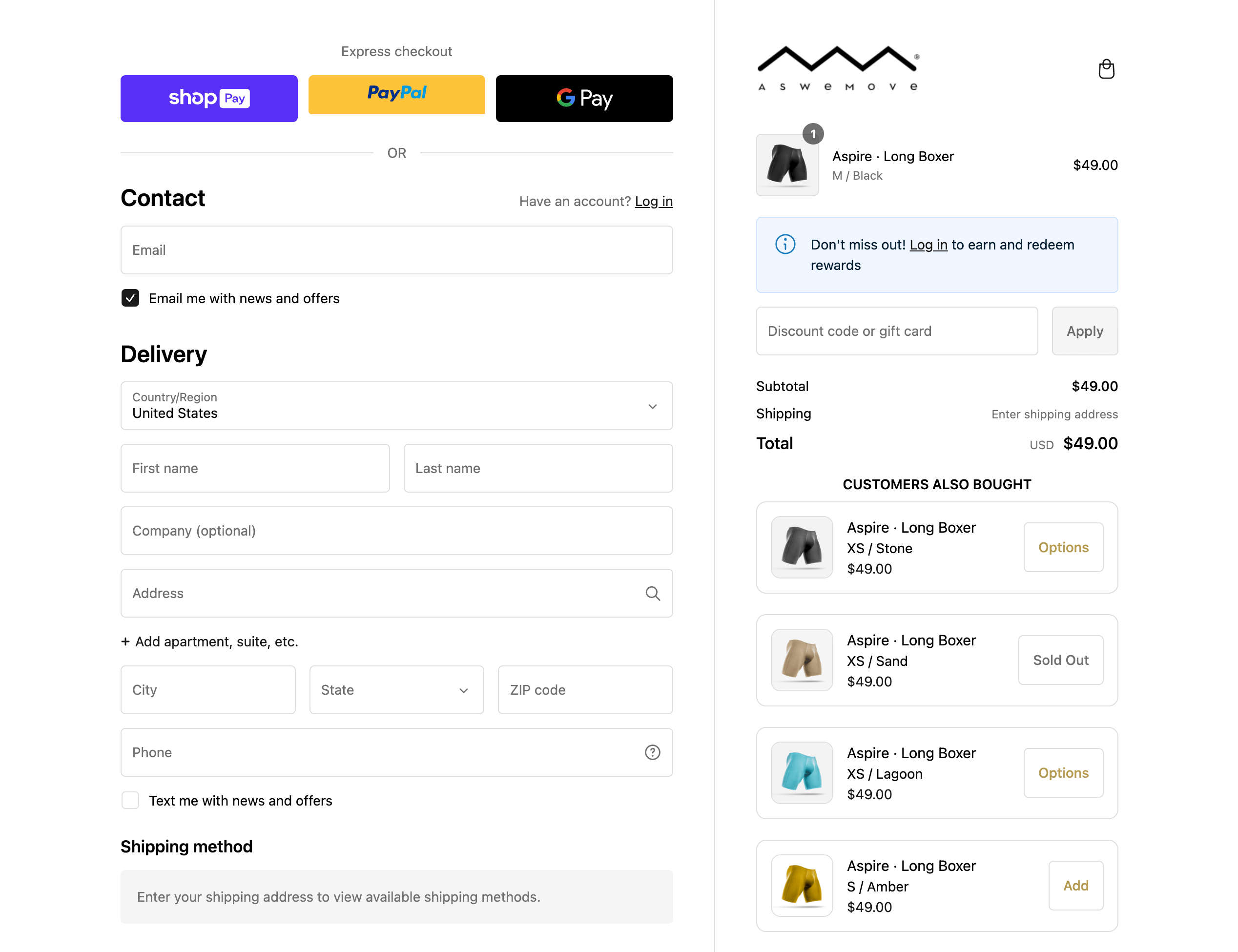The width and height of the screenshot is (1238, 952).
Task: Click the Total '$49.00' amount
Action: [1090, 443]
